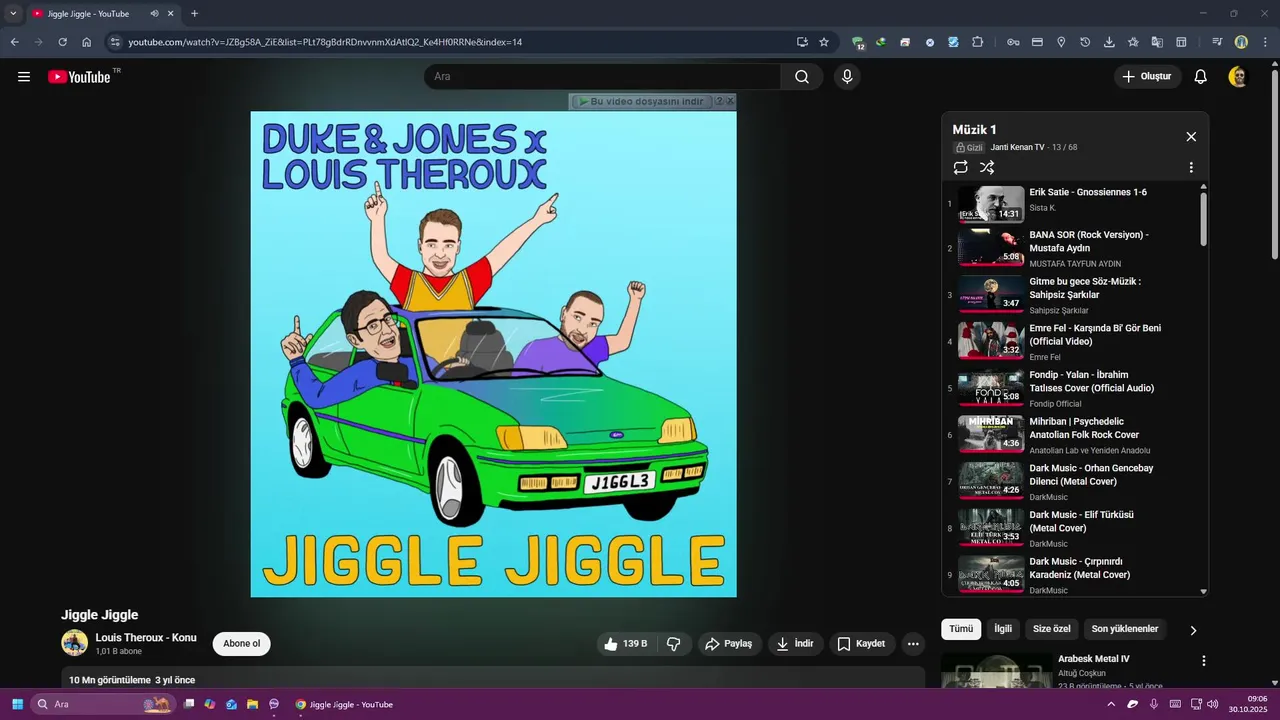The height and width of the screenshot is (720, 1280).
Task: Toggle playlist loop
Action: (x=961, y=168)
